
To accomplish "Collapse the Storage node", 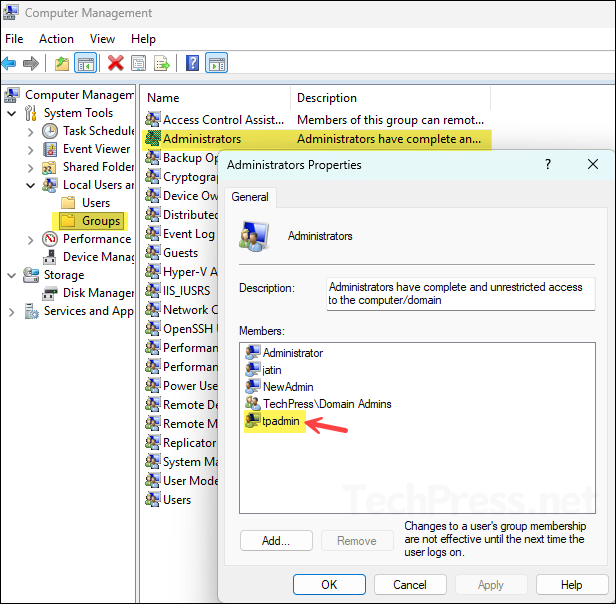I will coord(12,275).
